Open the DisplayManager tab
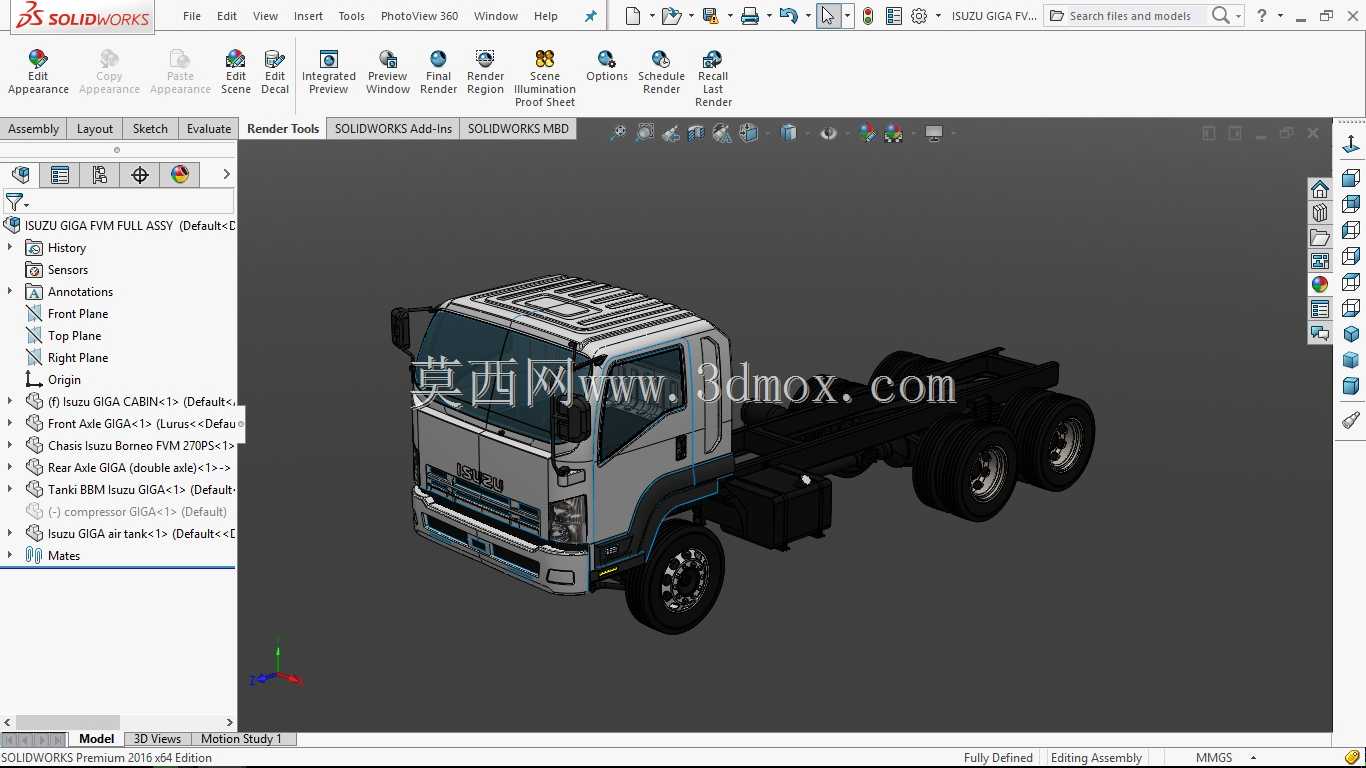 (180, 175)
